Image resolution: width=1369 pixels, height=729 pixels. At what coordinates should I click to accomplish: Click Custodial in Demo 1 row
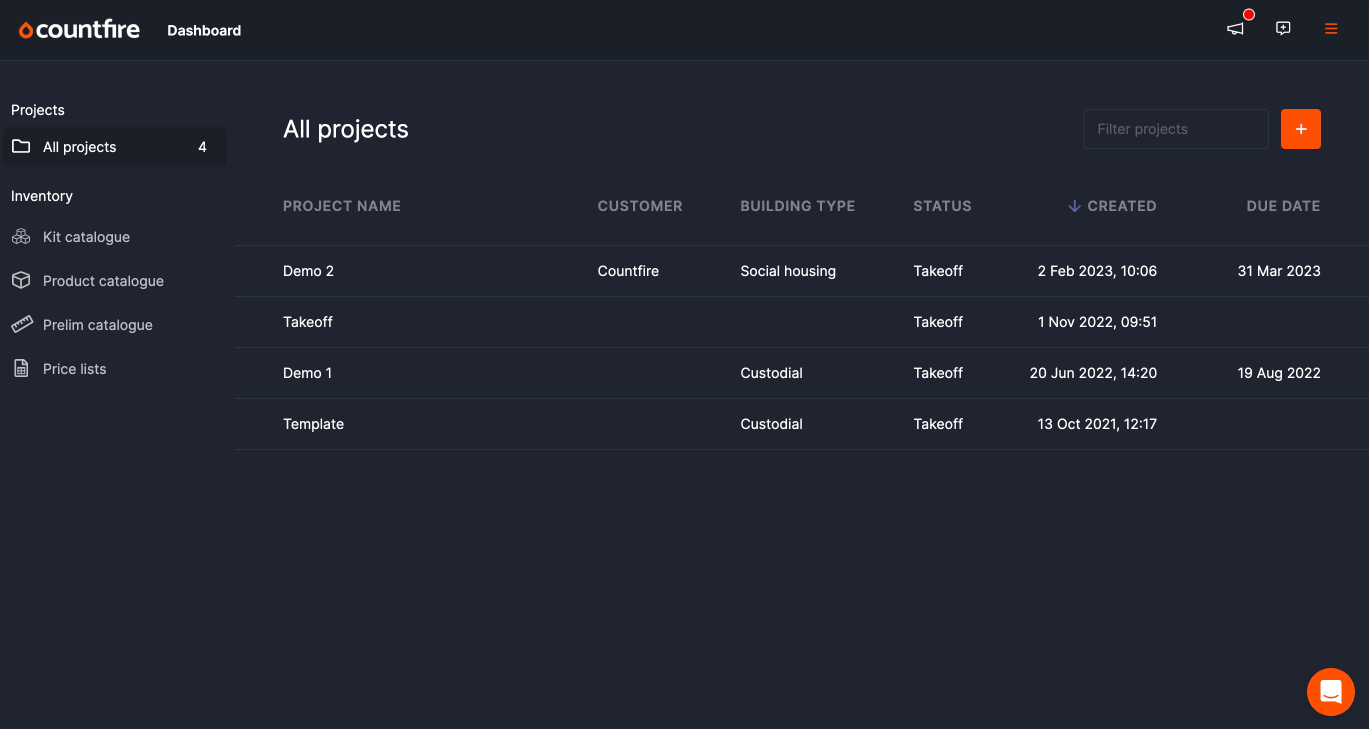[x=771, y=373]
